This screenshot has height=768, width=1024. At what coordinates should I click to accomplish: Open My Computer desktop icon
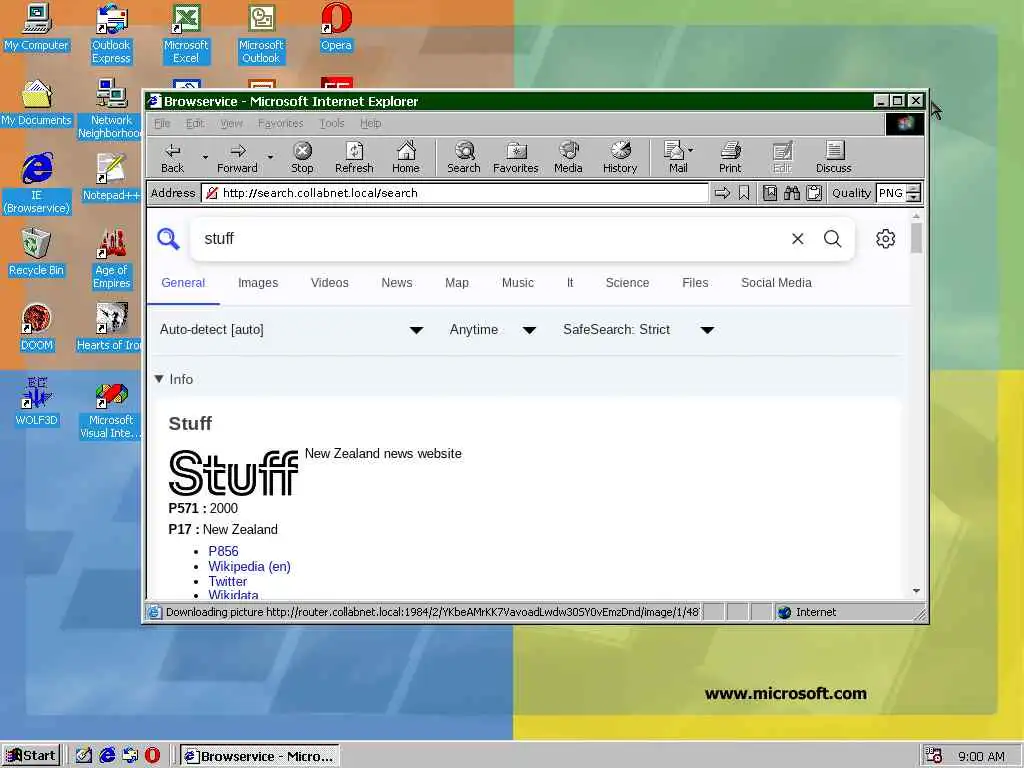37,28
